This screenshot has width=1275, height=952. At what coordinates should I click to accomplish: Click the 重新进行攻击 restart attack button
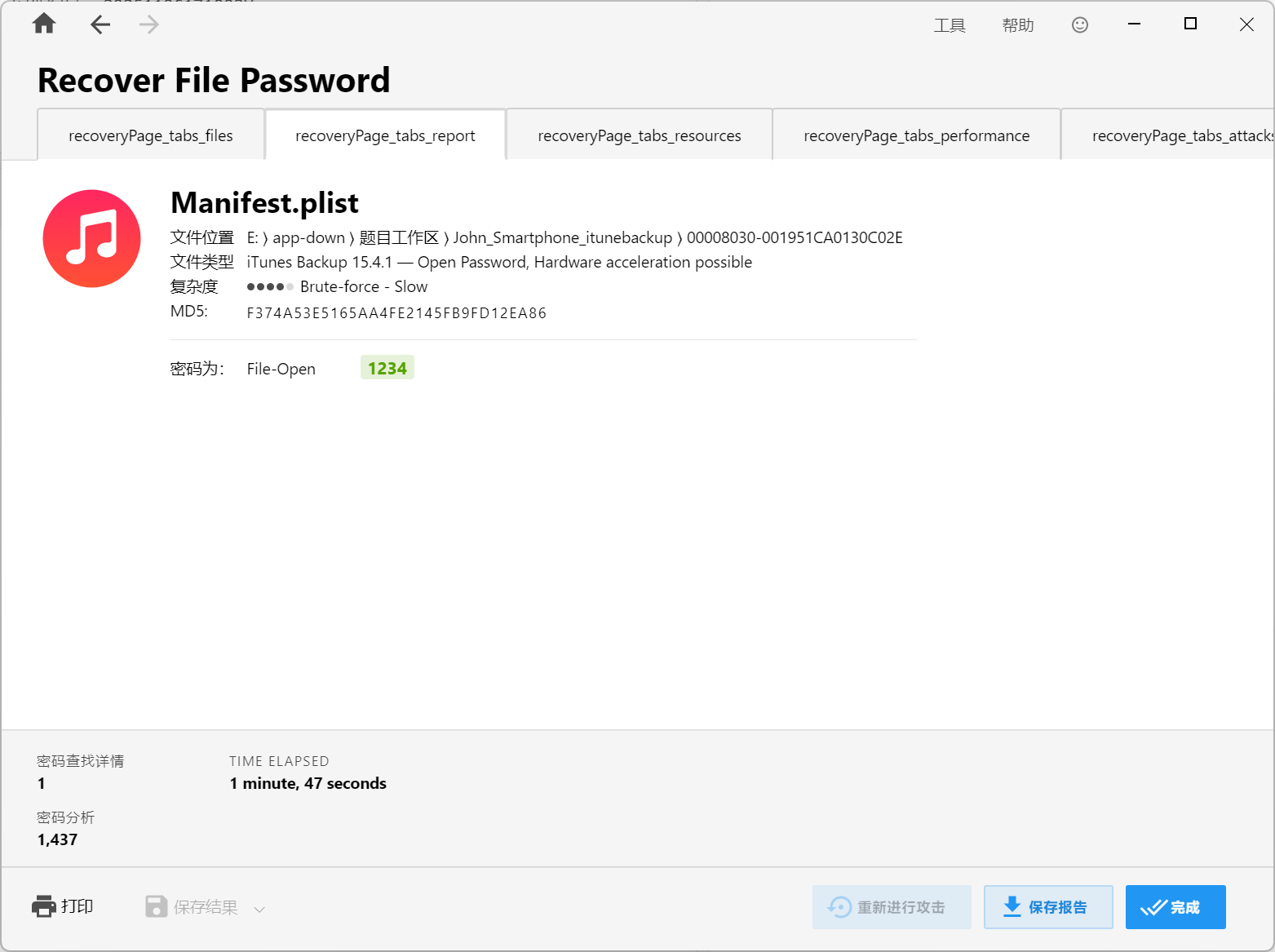pyautogui.click(x=892, y=907)
